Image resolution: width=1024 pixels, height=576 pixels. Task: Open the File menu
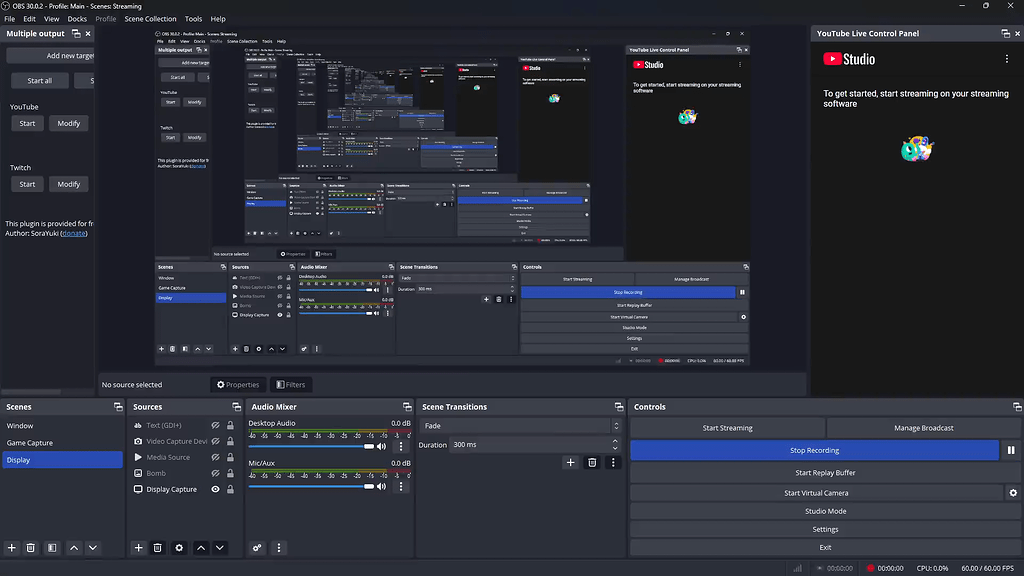point(10,19)
